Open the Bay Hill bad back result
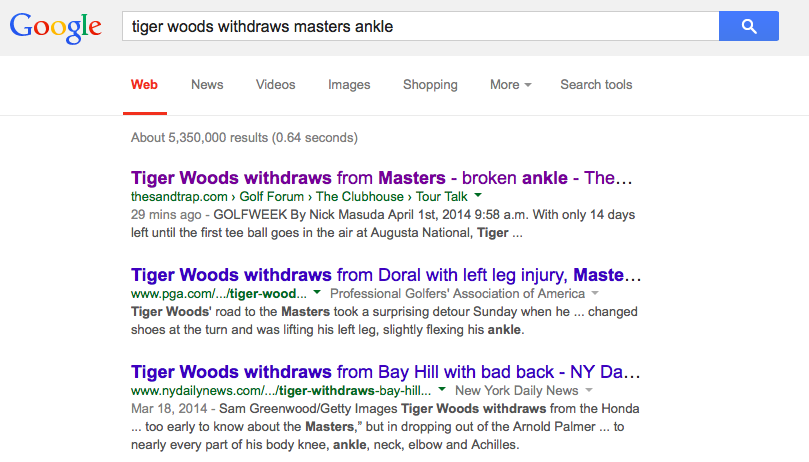 (386, 371)
